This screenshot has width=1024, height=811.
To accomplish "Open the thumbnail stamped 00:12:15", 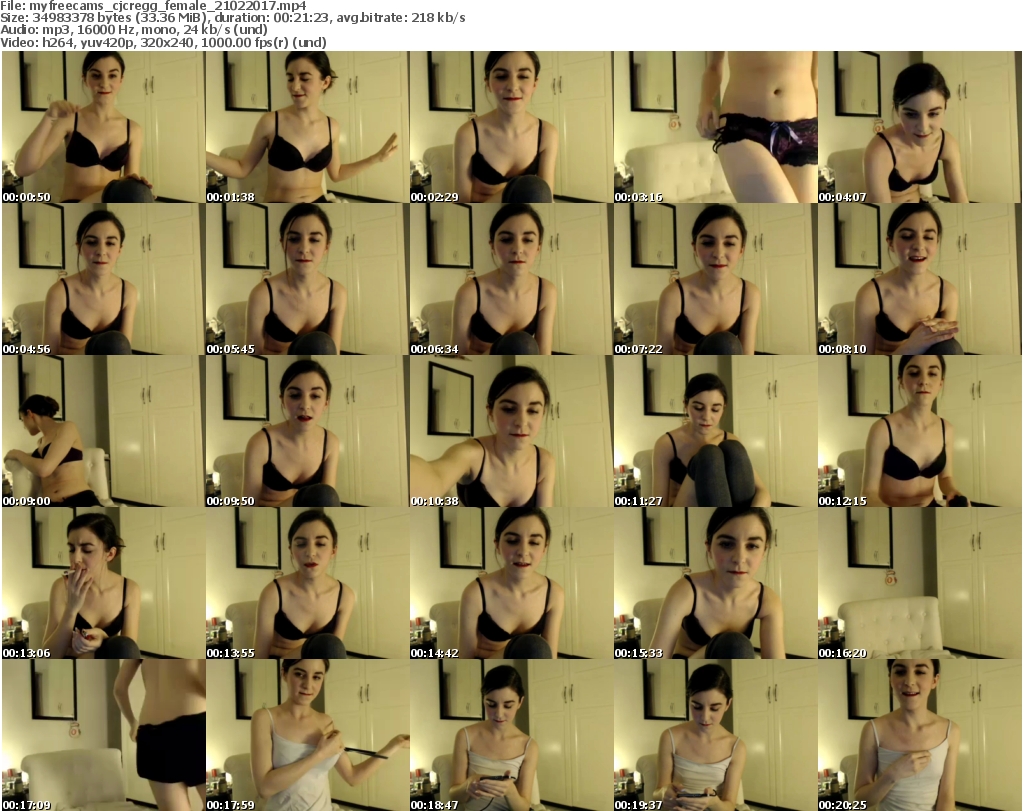I will (x=919, y=432).
